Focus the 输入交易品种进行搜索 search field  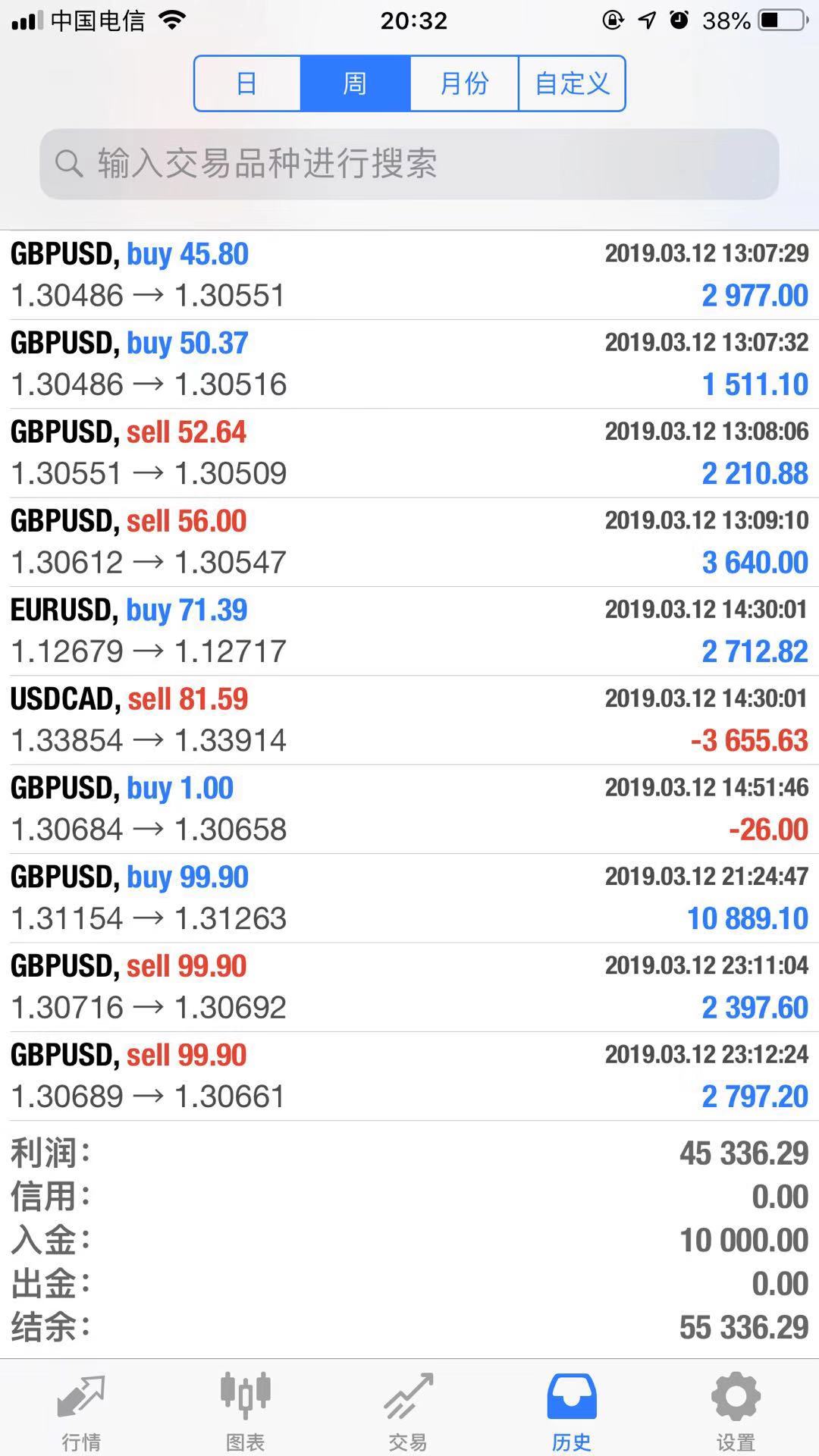pyautogui.click(x=409, y=164)
